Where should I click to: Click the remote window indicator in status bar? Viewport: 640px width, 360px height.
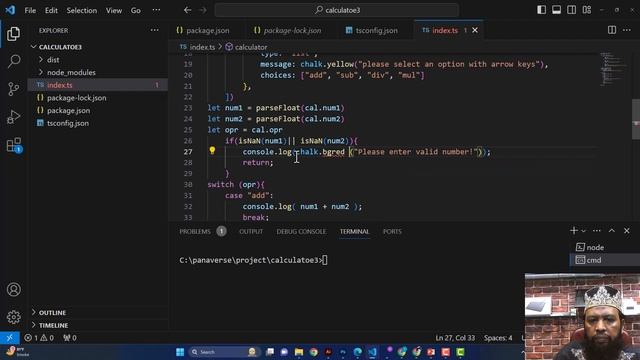[9, 338]
